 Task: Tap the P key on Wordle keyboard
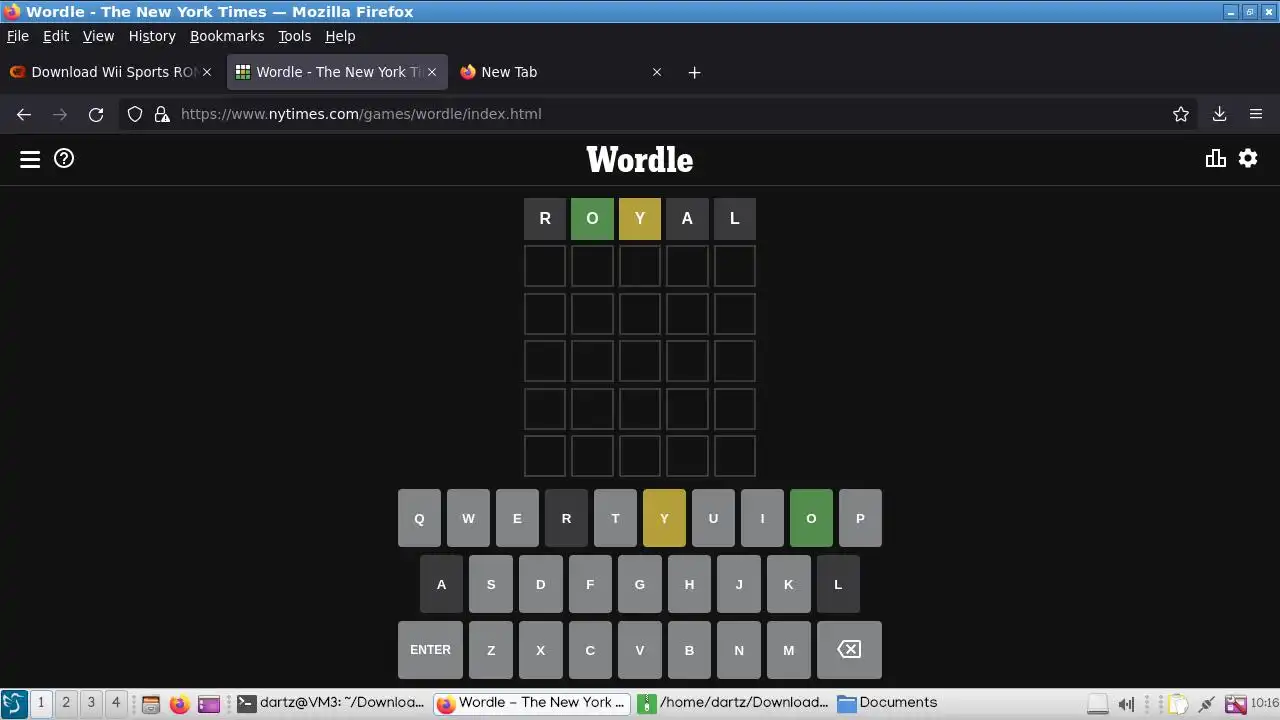[860, 518]
